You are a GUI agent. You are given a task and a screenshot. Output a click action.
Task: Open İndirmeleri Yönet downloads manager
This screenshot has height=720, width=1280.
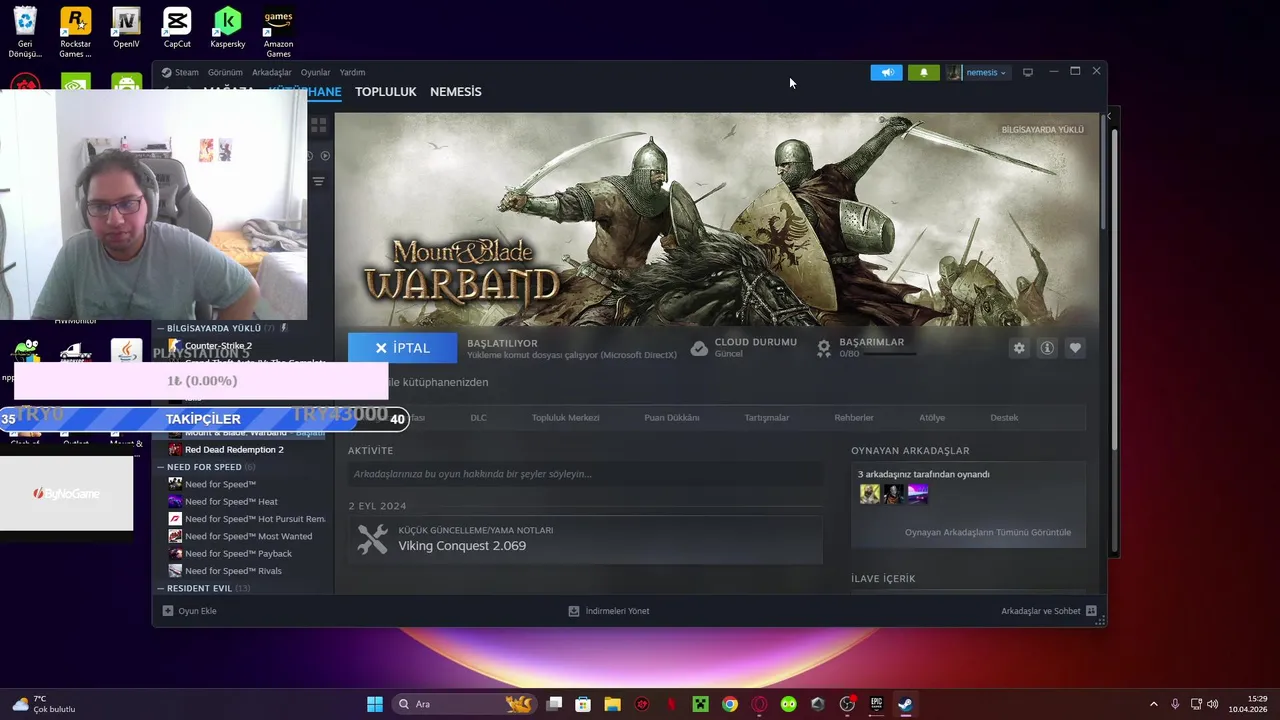[609, 611]
